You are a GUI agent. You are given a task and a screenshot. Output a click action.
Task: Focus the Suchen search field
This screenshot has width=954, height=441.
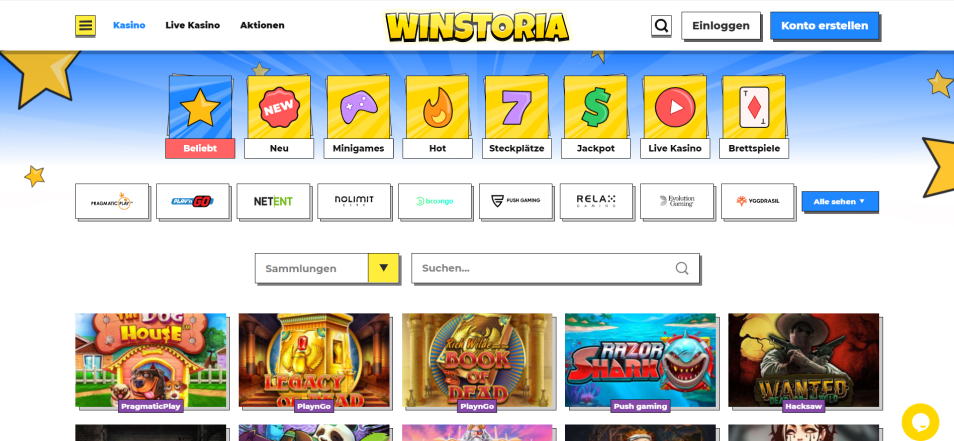(x=555, y=268)
